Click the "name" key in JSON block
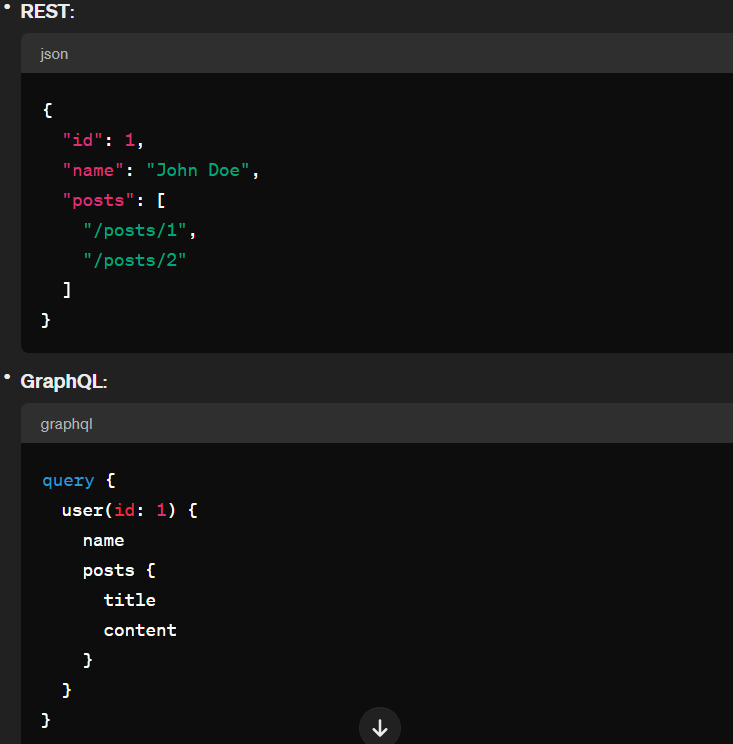The width and height of the screenshot is (733, 744). pos(93,170)
